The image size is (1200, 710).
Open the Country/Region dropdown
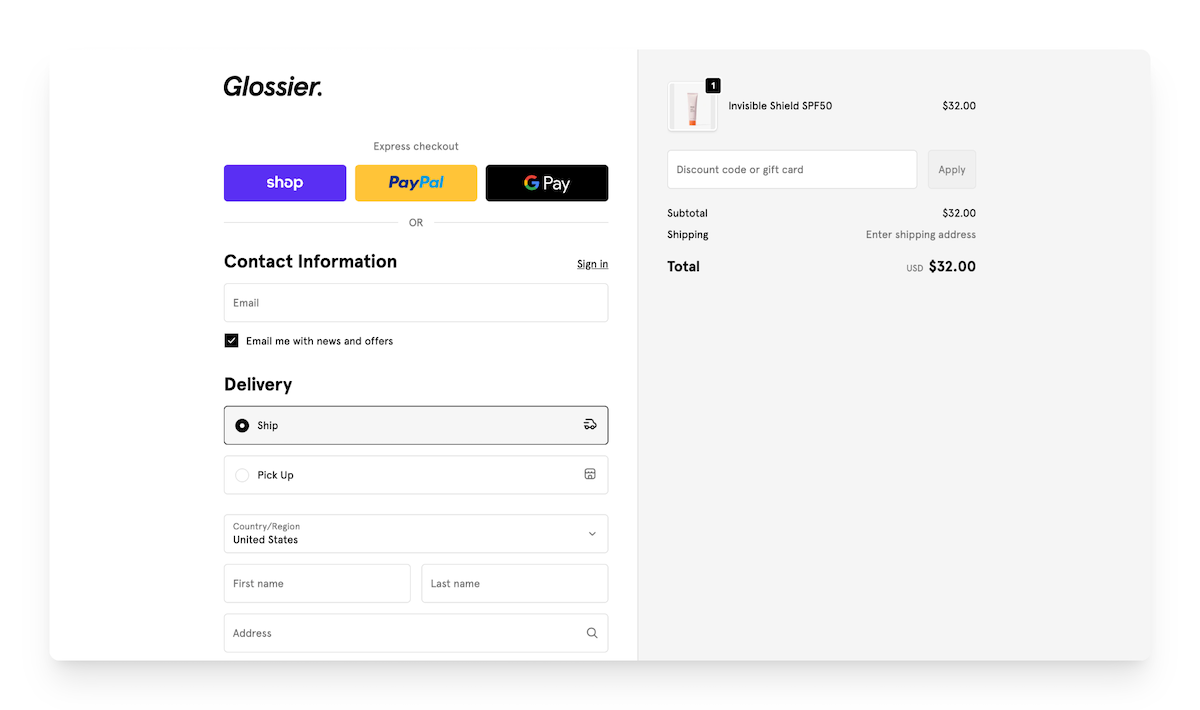click(x=591, y=533)
